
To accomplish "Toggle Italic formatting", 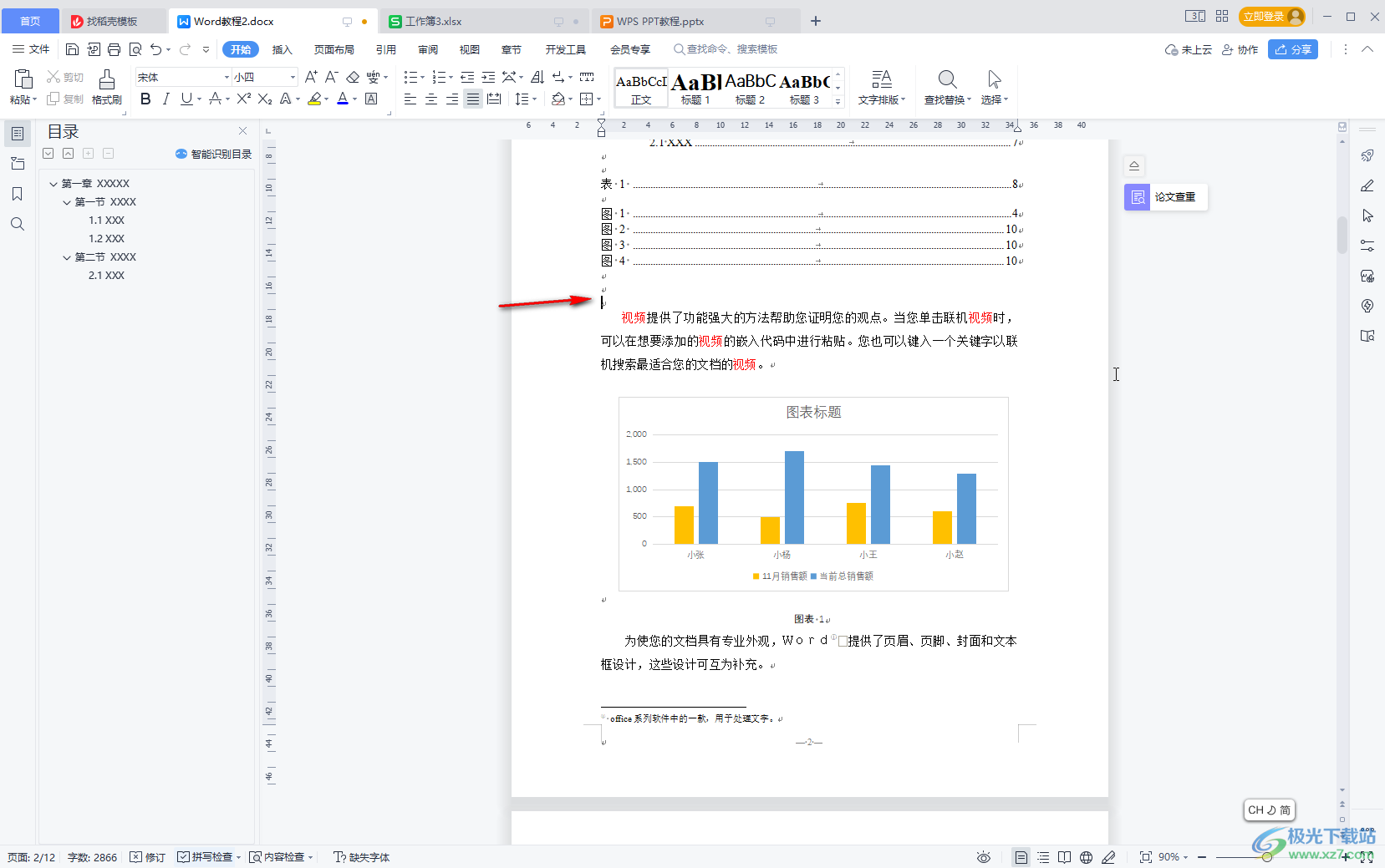I will 165,99.
